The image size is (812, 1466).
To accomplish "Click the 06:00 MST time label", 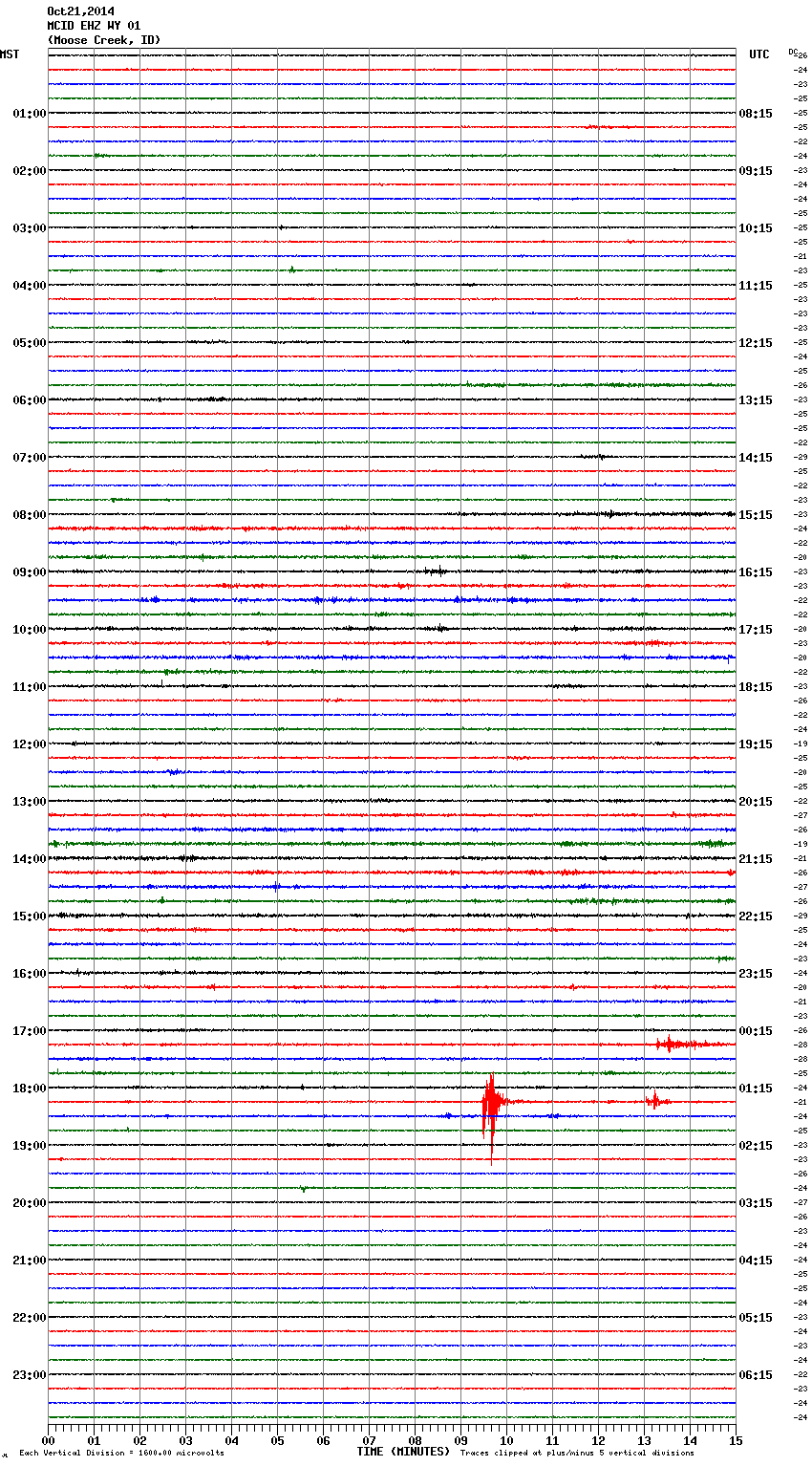I will [29, 400].
